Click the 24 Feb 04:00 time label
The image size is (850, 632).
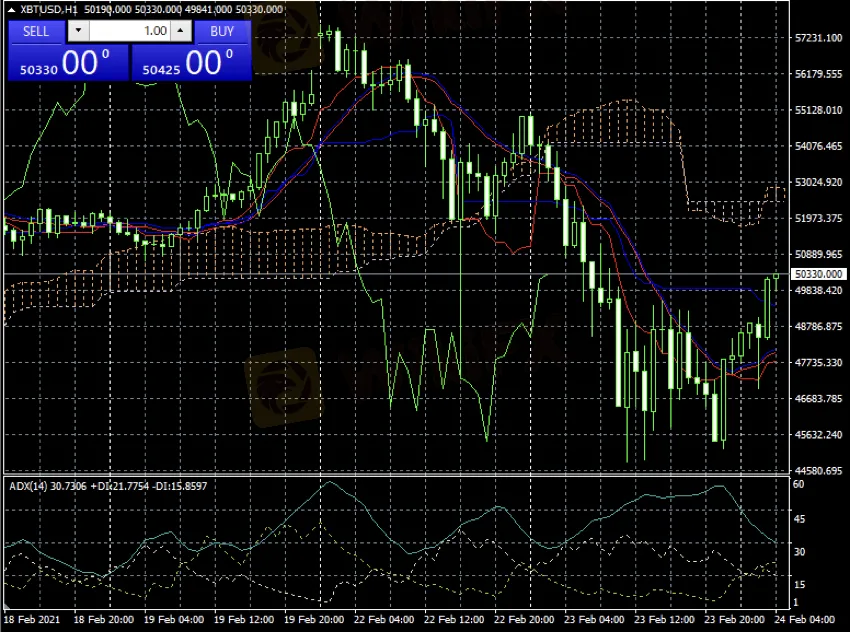point(804,620)
